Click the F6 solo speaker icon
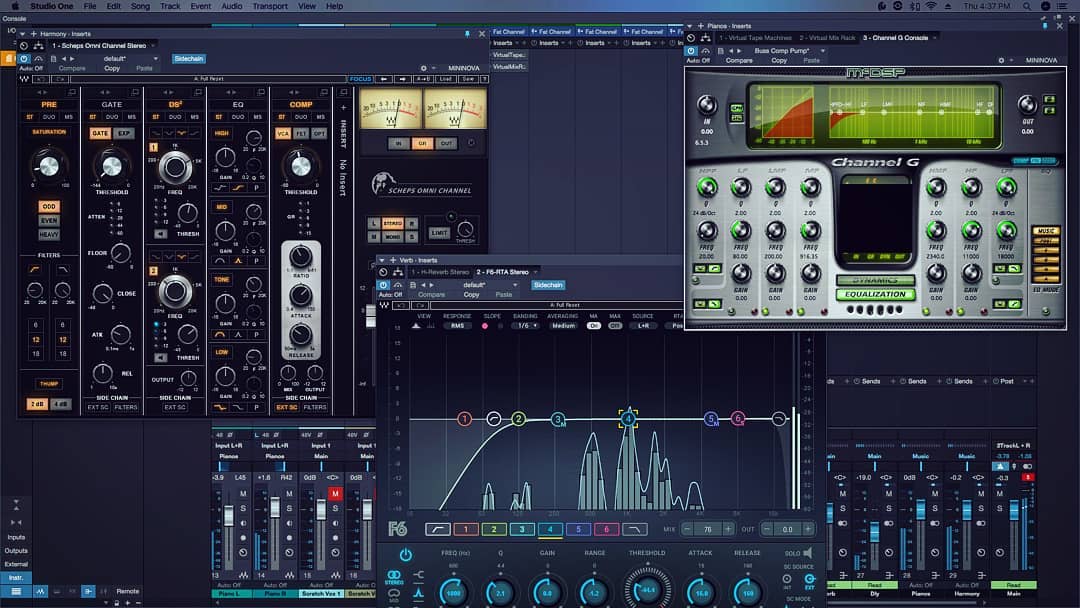Image resolution: width=1080 pixels, height=608 pixels. pos(808,553)
